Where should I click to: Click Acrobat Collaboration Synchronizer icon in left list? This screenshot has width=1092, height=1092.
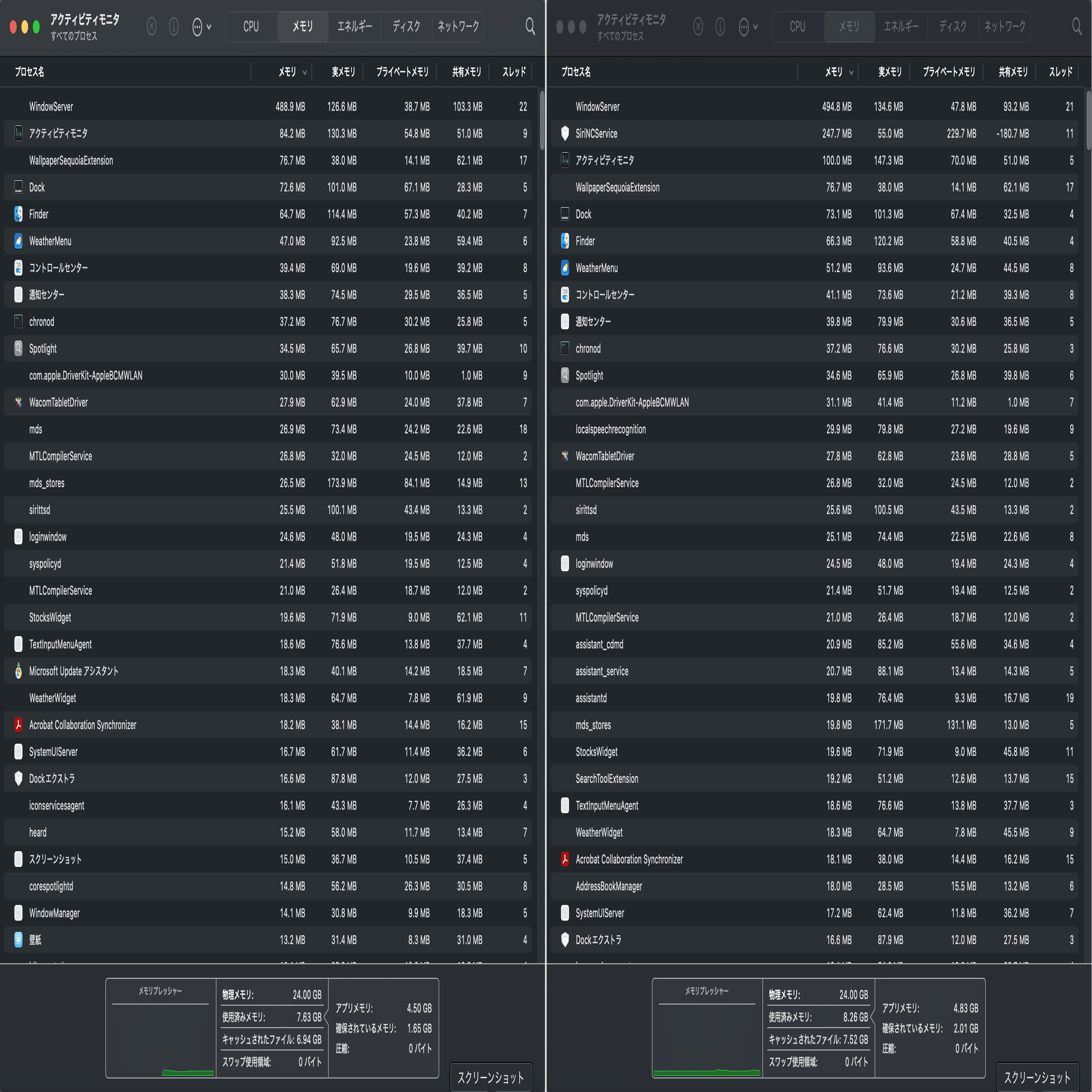click(18, 725)
